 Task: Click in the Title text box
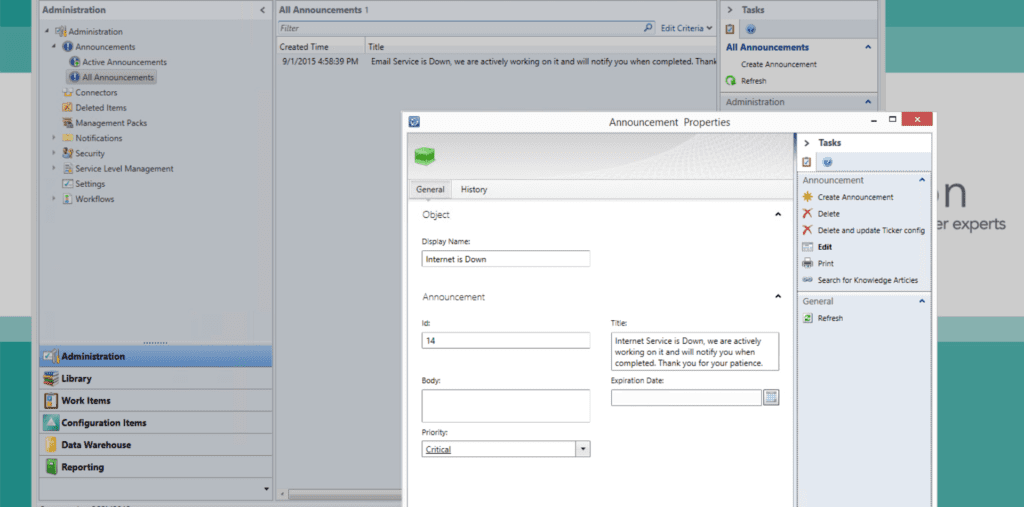[x=695, y=352]
